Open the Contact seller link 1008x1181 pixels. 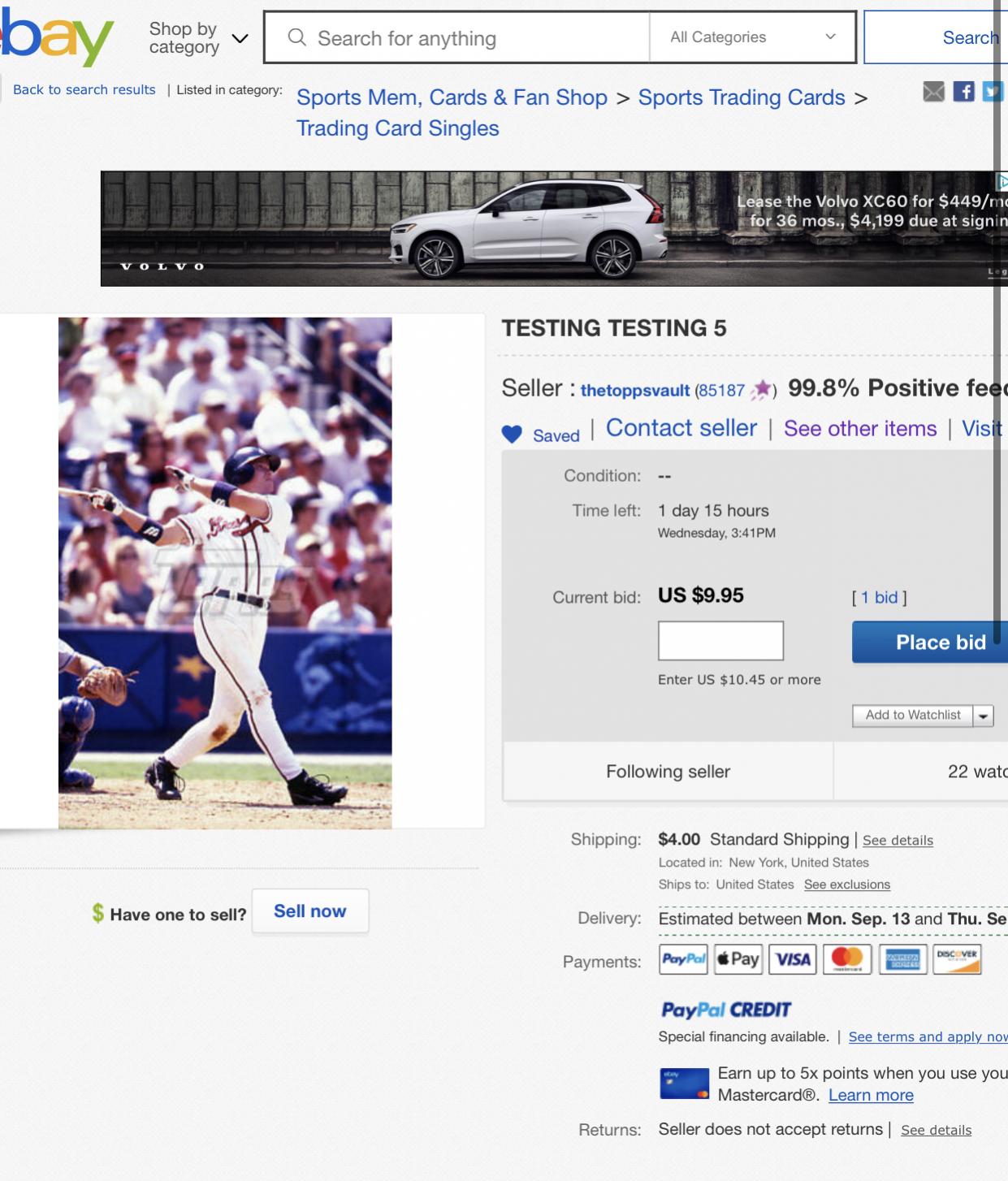681,428
